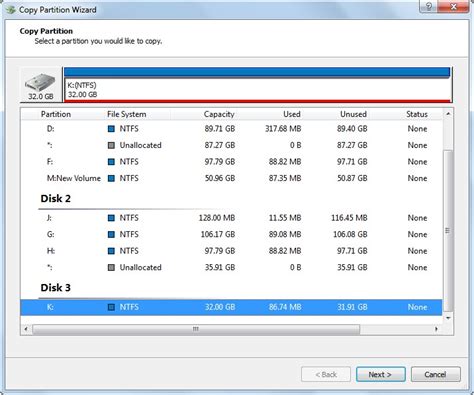Sort by the Partition column header

[56, 114]
